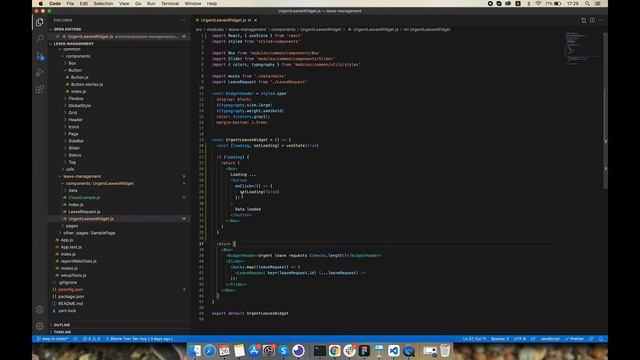The width and height of the screenshot is (640, 360).
Task: Collapse the OPEN EDITORS section
Action: tap(67, 29)
